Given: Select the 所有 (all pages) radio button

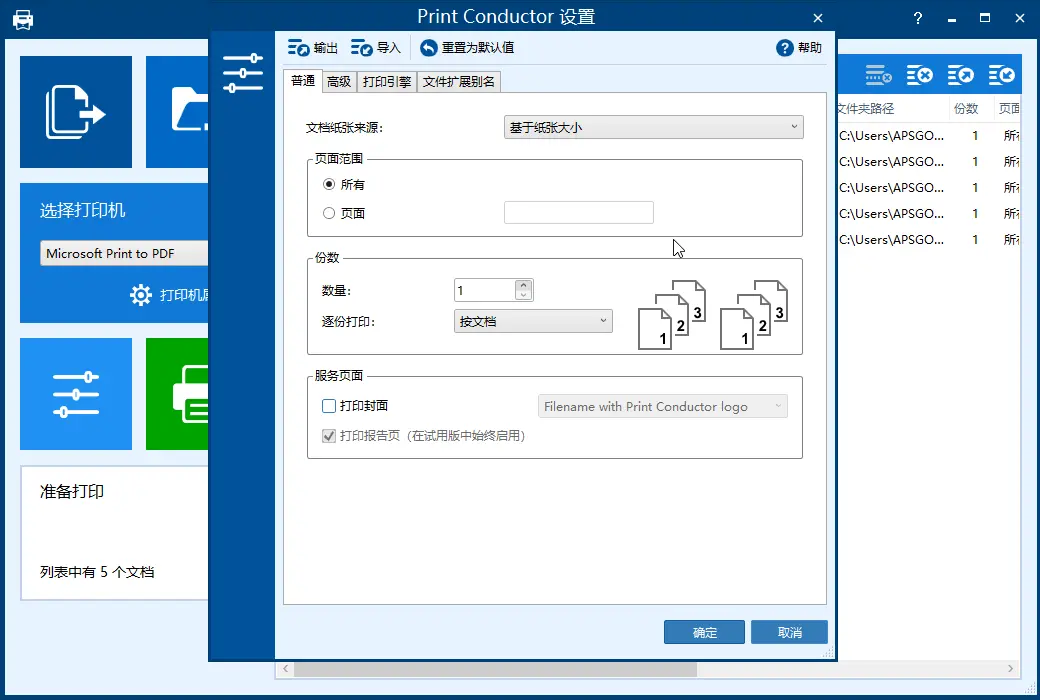Looking at the screenshot, I should click(329, 184).
